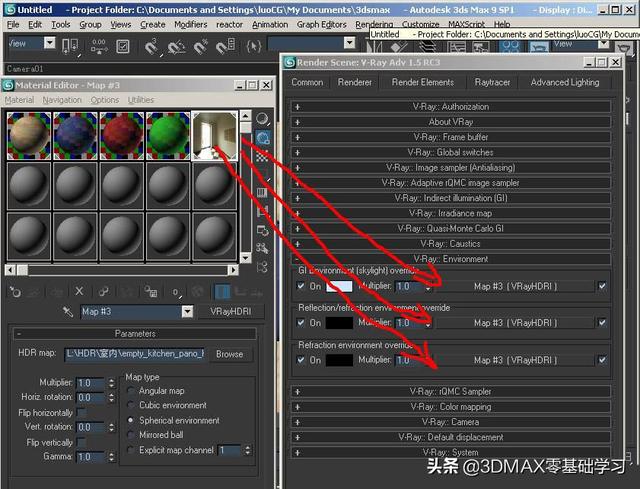Click the Get Material icon
The width and height of the screenshot is (640, 489).
(x=16, y=291)
